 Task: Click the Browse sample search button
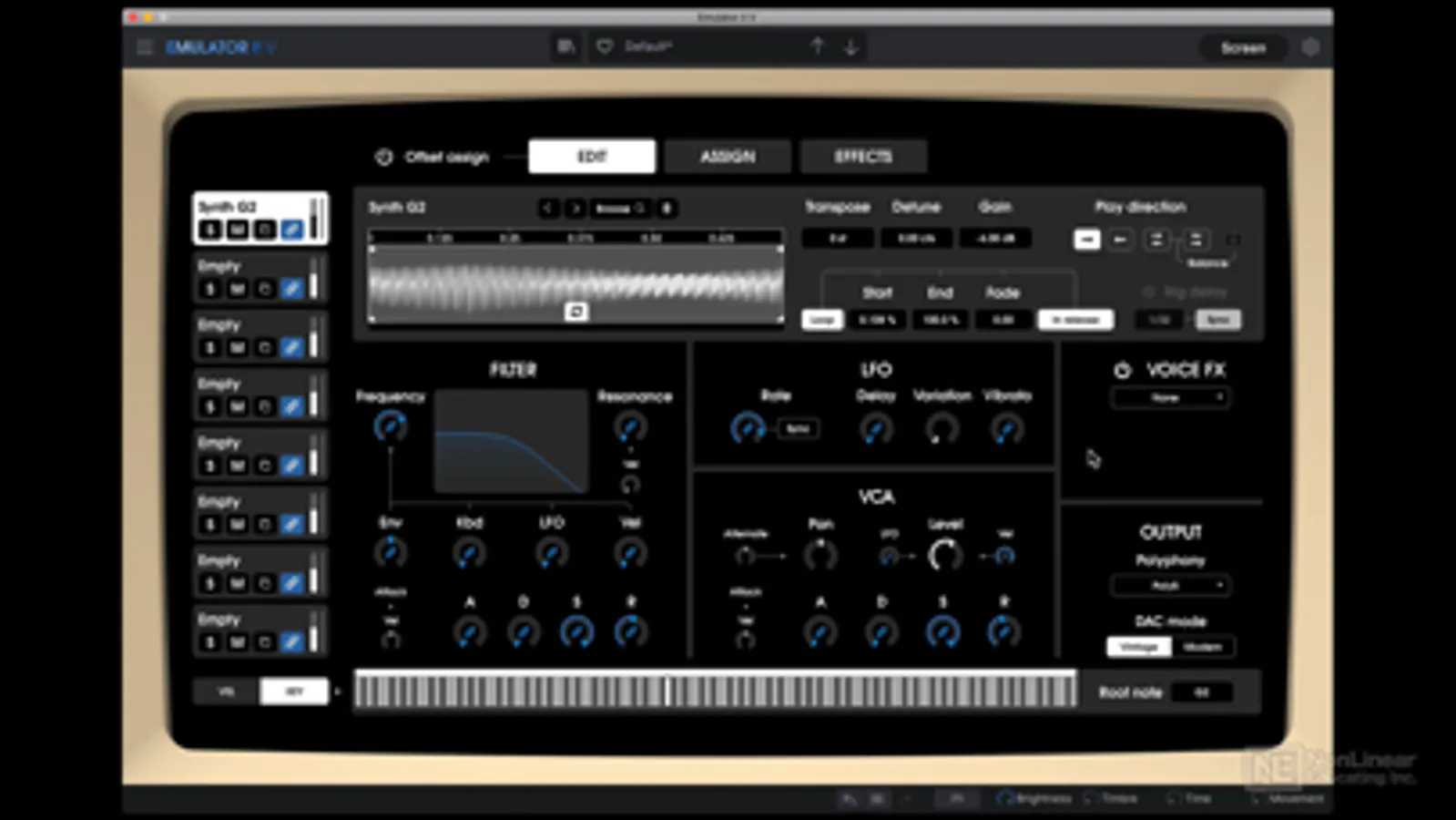620,209
